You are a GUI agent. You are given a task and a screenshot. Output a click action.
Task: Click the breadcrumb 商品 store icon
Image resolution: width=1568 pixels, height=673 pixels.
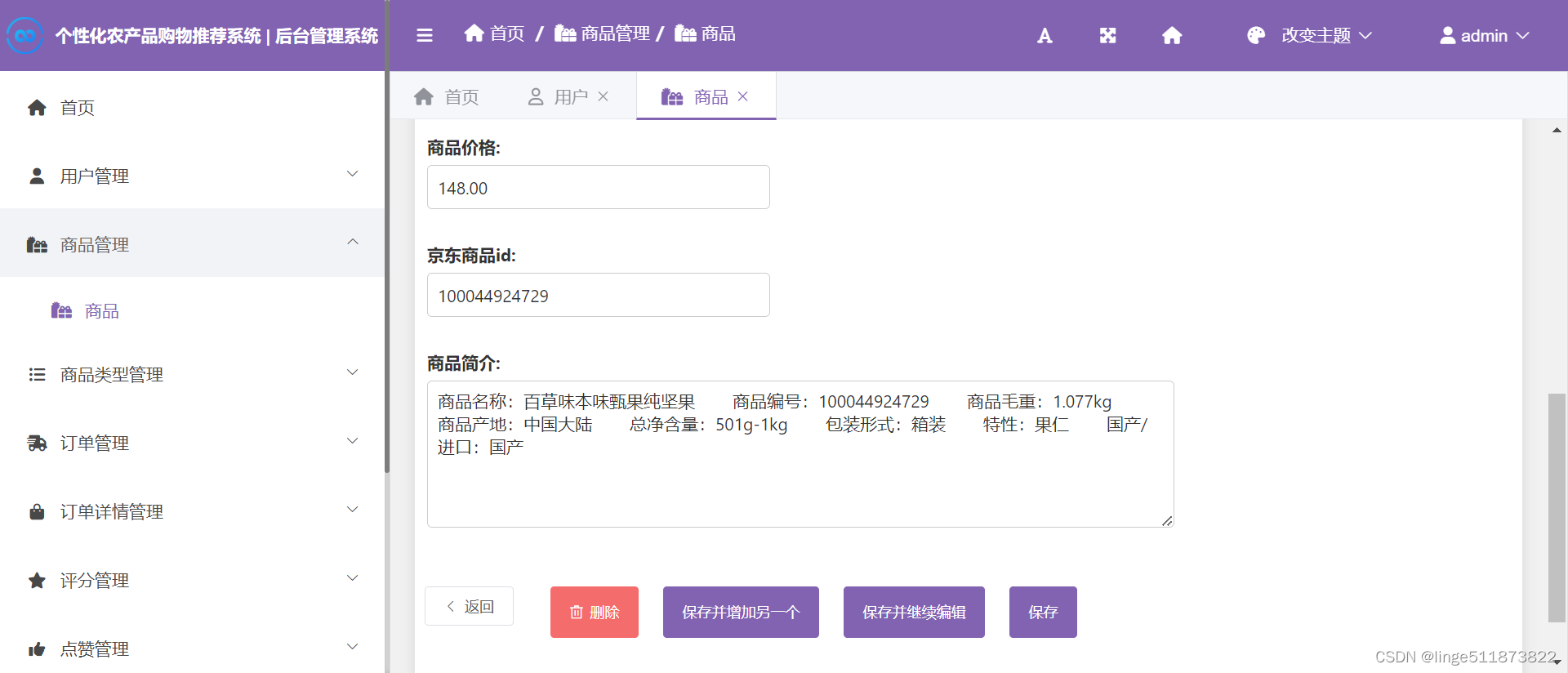coord(685,33)
